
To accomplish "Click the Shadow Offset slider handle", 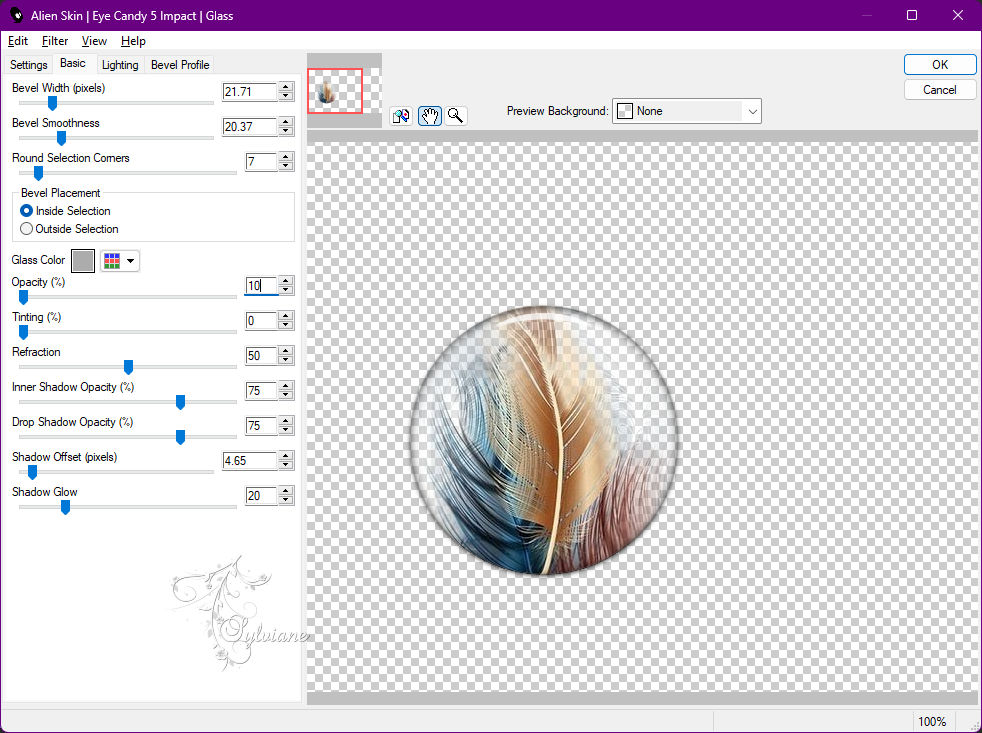I will click(x=33, y=472).
